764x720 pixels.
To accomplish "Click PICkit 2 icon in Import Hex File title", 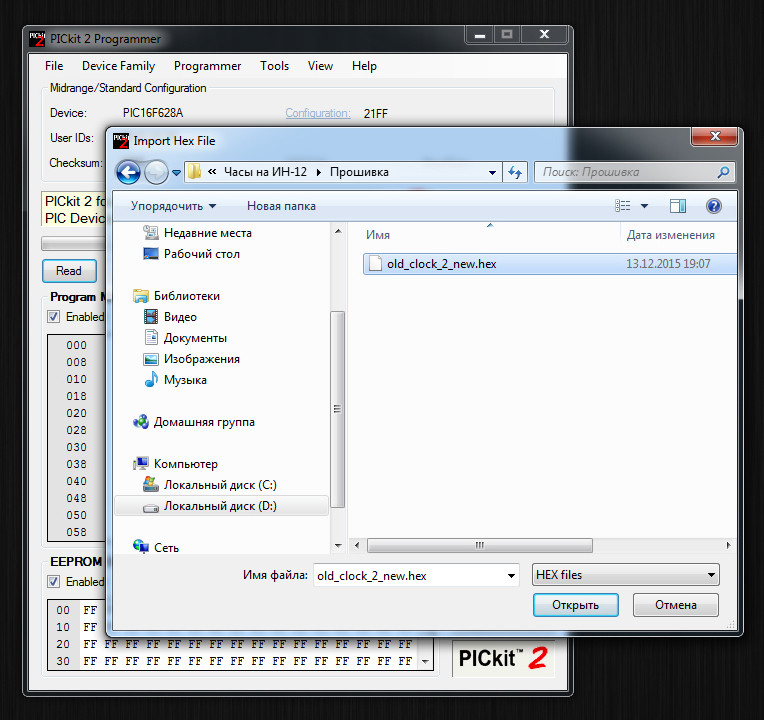I will (121, 140).
